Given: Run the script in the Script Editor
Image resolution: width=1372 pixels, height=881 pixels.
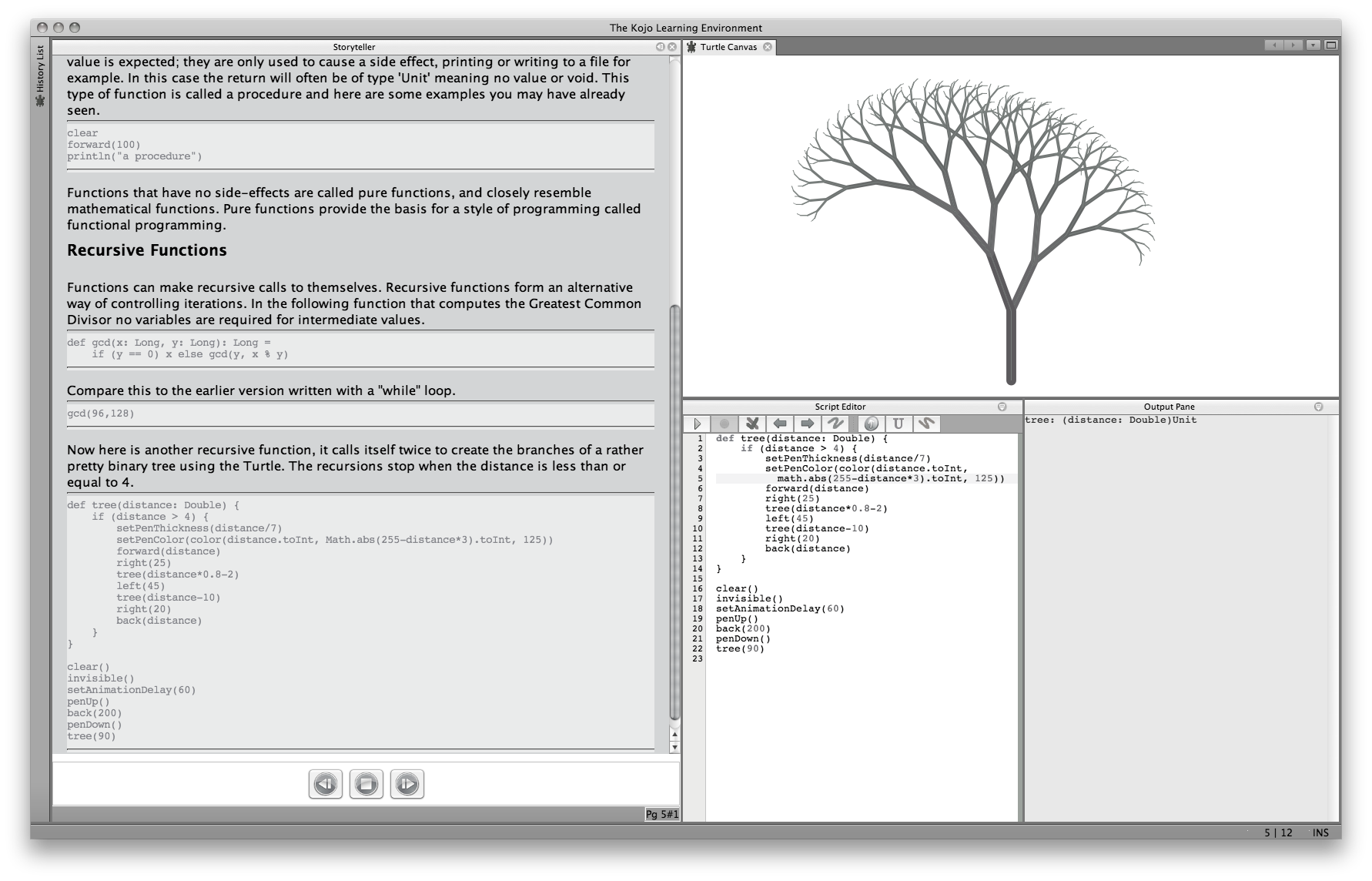Looking at the screenshot, I should tap(698, 424).
